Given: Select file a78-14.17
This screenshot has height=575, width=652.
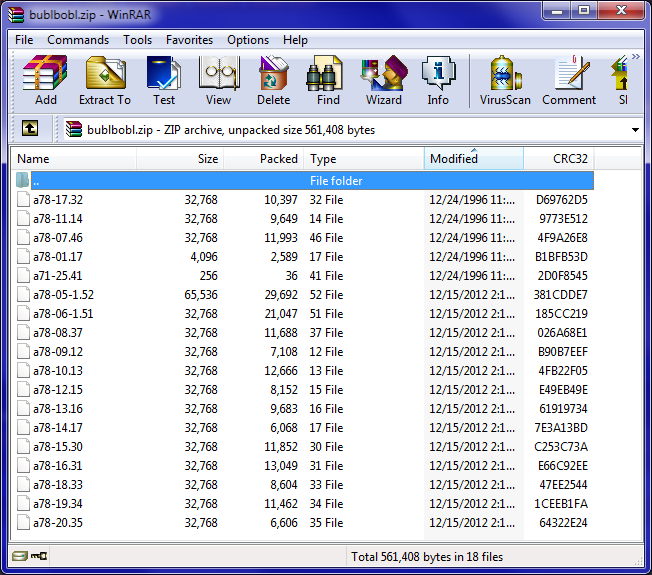Looking at the screenshot, I should (58, 427).
